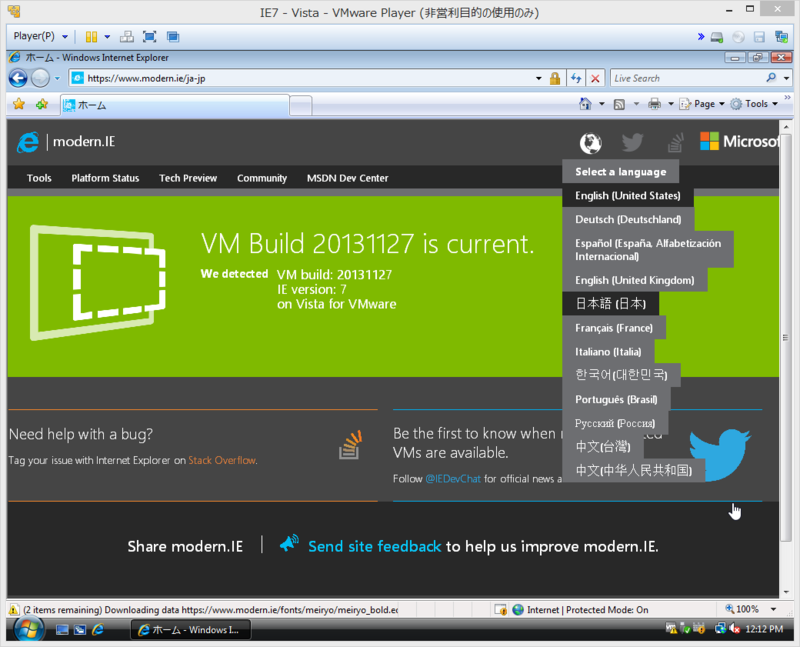Click the send Ctrl+Alt+Del icon in VMware toolbar
Viewport: 800px width, 647px height.
(x=127, y=37)
